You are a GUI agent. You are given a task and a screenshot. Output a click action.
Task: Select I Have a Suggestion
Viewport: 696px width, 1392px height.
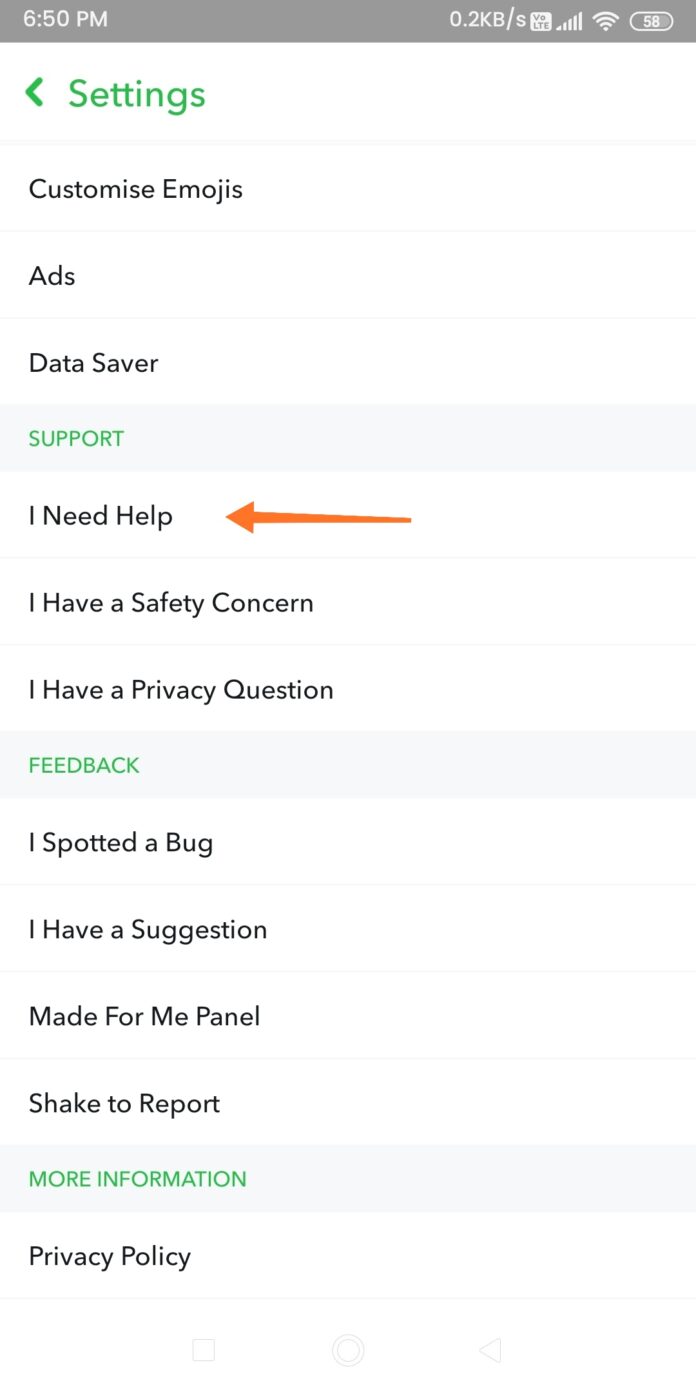[x=148, y=930]
